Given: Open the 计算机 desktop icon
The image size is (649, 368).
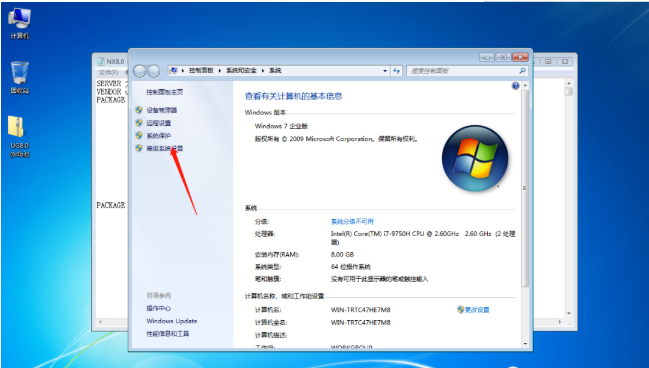Looking at the screenshot, I should (19, 23).
